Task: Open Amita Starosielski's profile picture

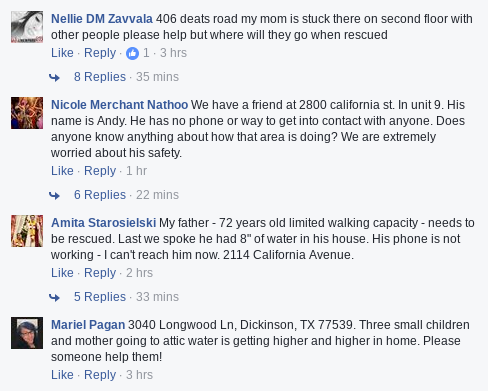Action: [27, 231]
